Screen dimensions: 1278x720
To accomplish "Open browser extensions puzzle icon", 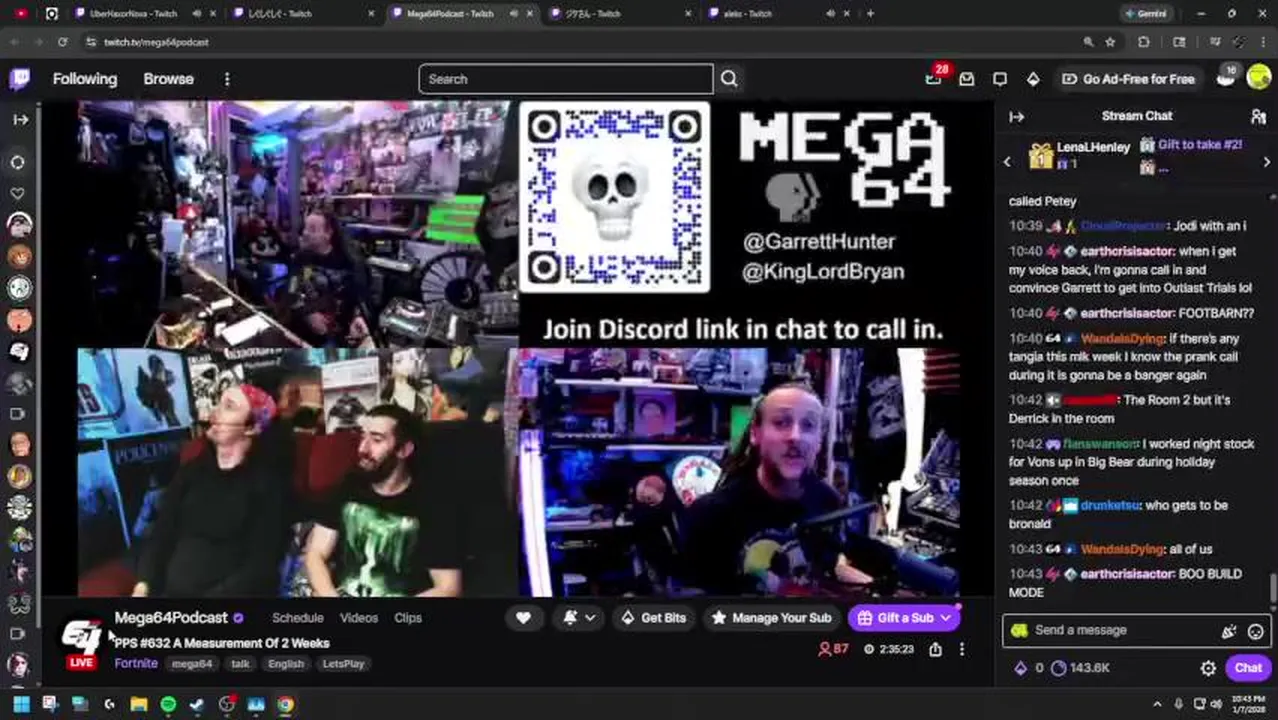I will tap(1144, 42).
